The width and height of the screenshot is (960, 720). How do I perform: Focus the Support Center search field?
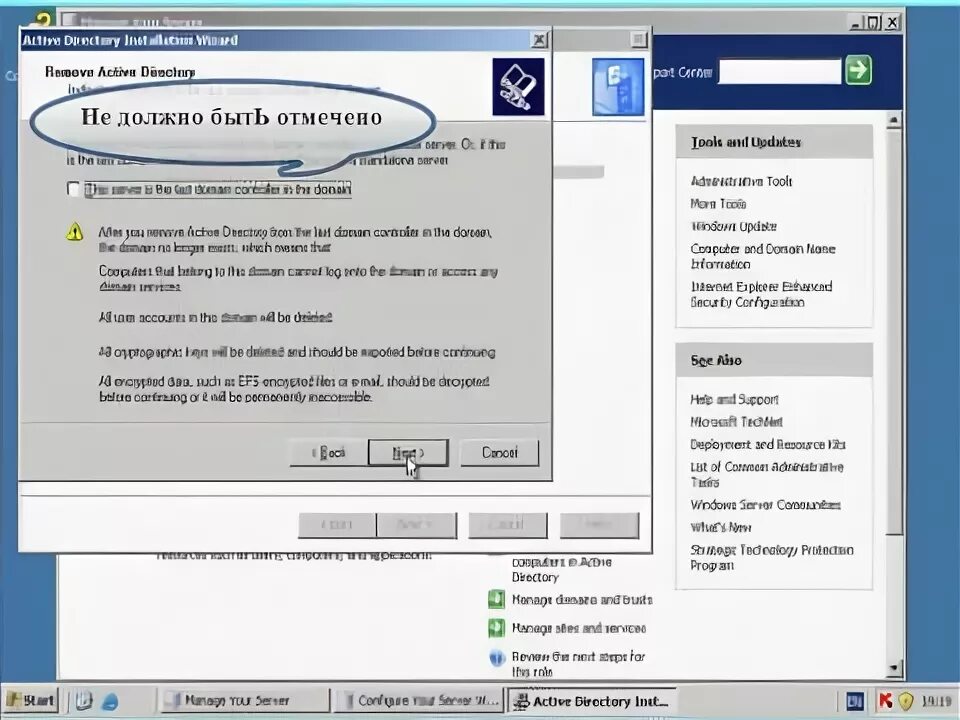tap(780, 71)
